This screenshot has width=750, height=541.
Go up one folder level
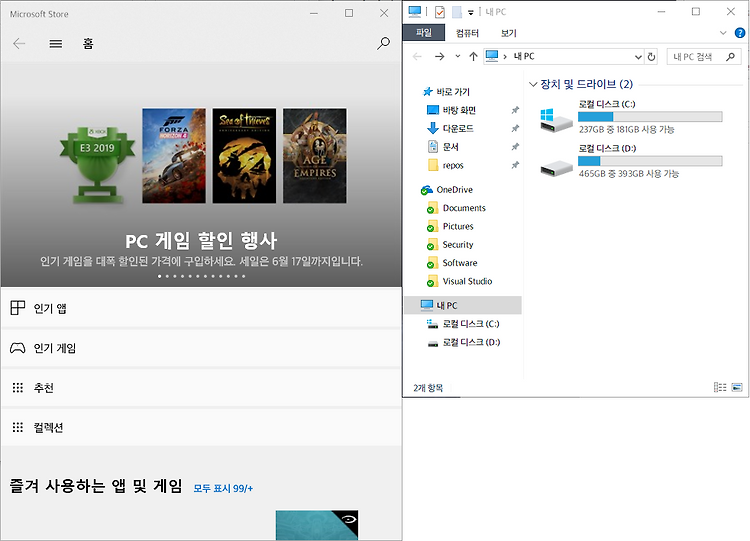473,56
